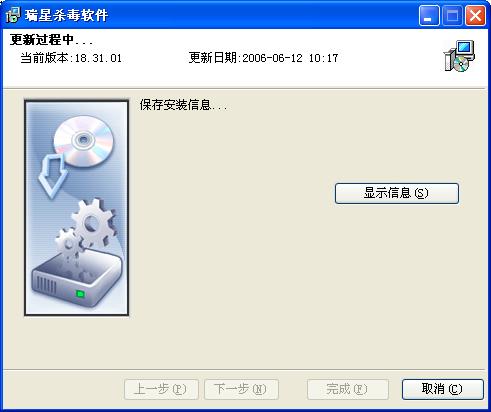Click the disabled 下一步 (N) button
The image size is (491, 412).
[x=241, y=389]
